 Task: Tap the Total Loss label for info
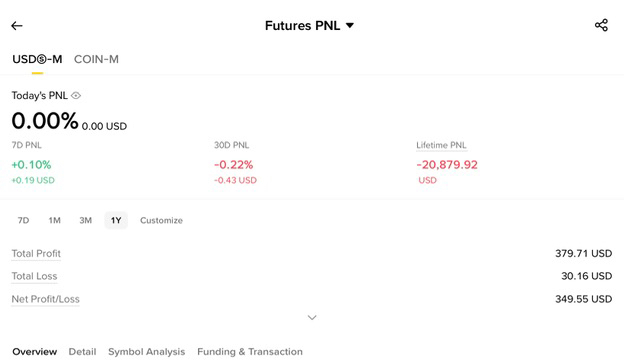tap(34, 276)
